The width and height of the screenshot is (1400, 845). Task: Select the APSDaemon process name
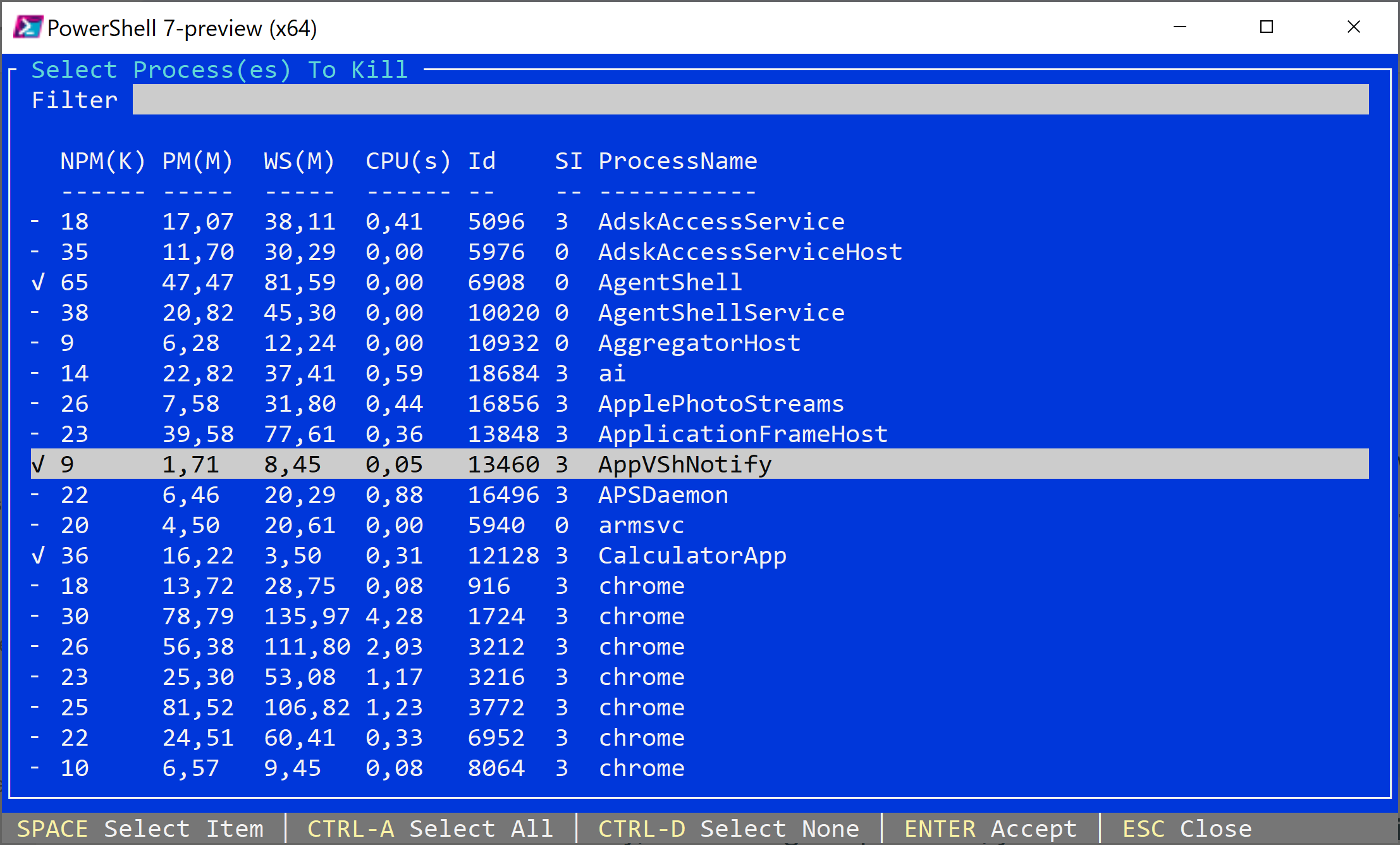tap(663, 495)
